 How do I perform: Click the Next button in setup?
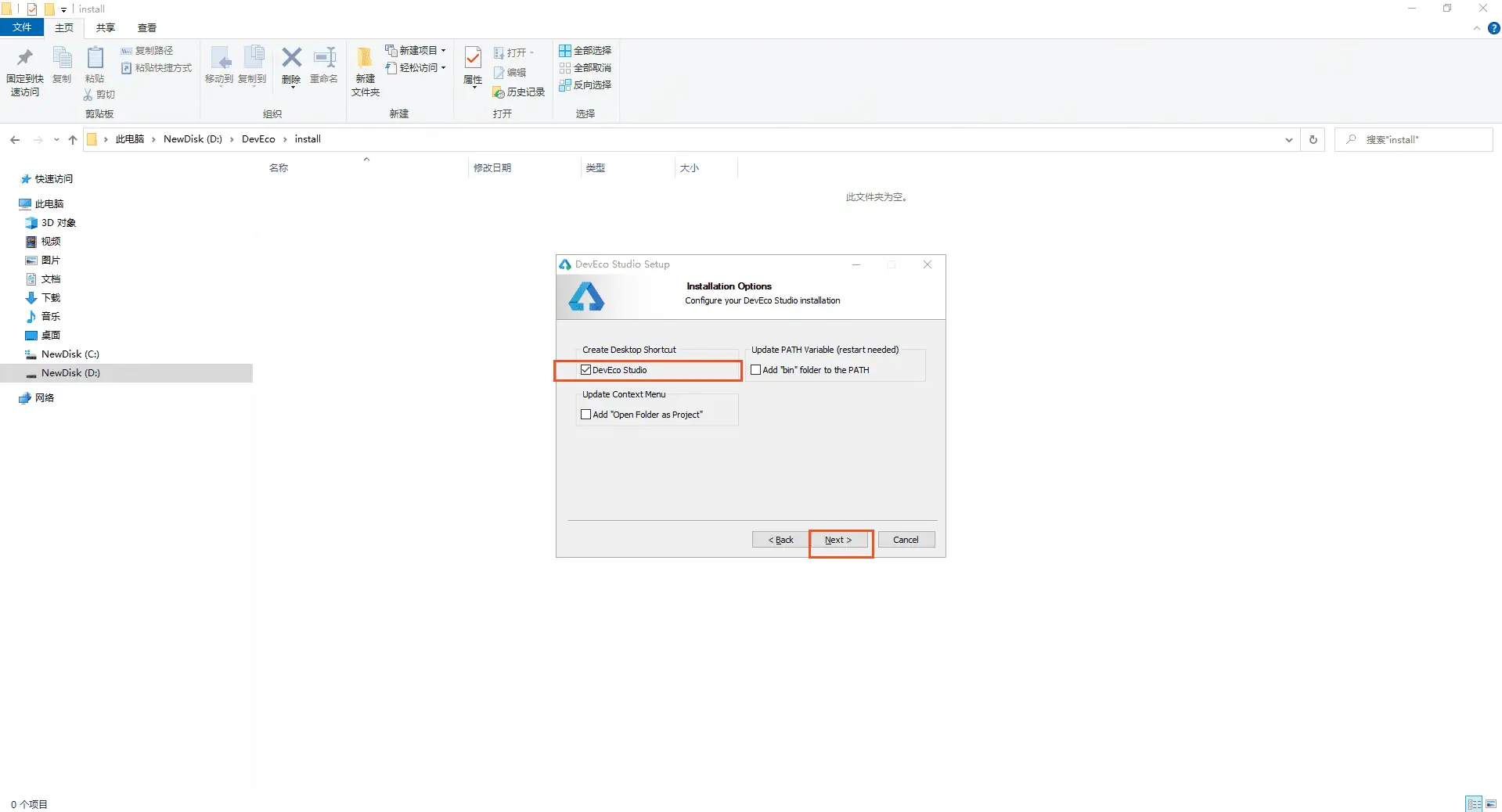tap(837, 540)
